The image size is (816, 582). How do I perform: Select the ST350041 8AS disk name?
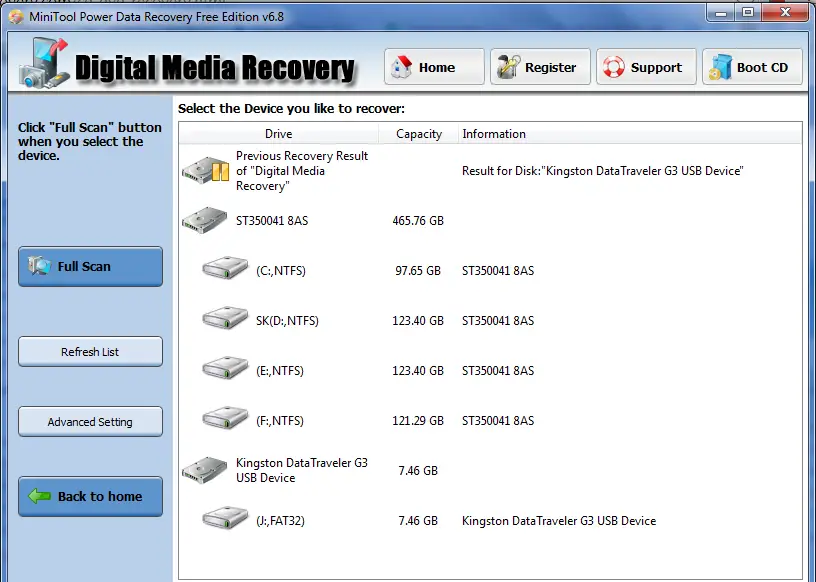coord(272,221)
